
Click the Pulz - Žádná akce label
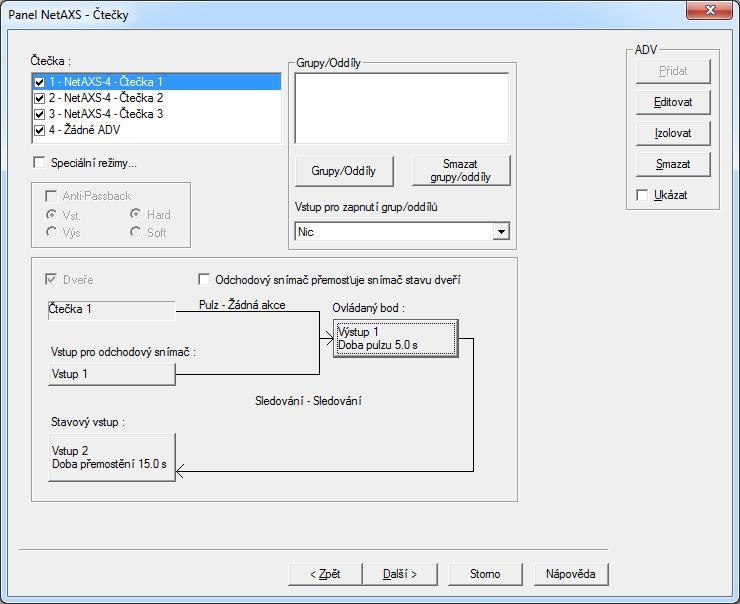tap(242, 305)
